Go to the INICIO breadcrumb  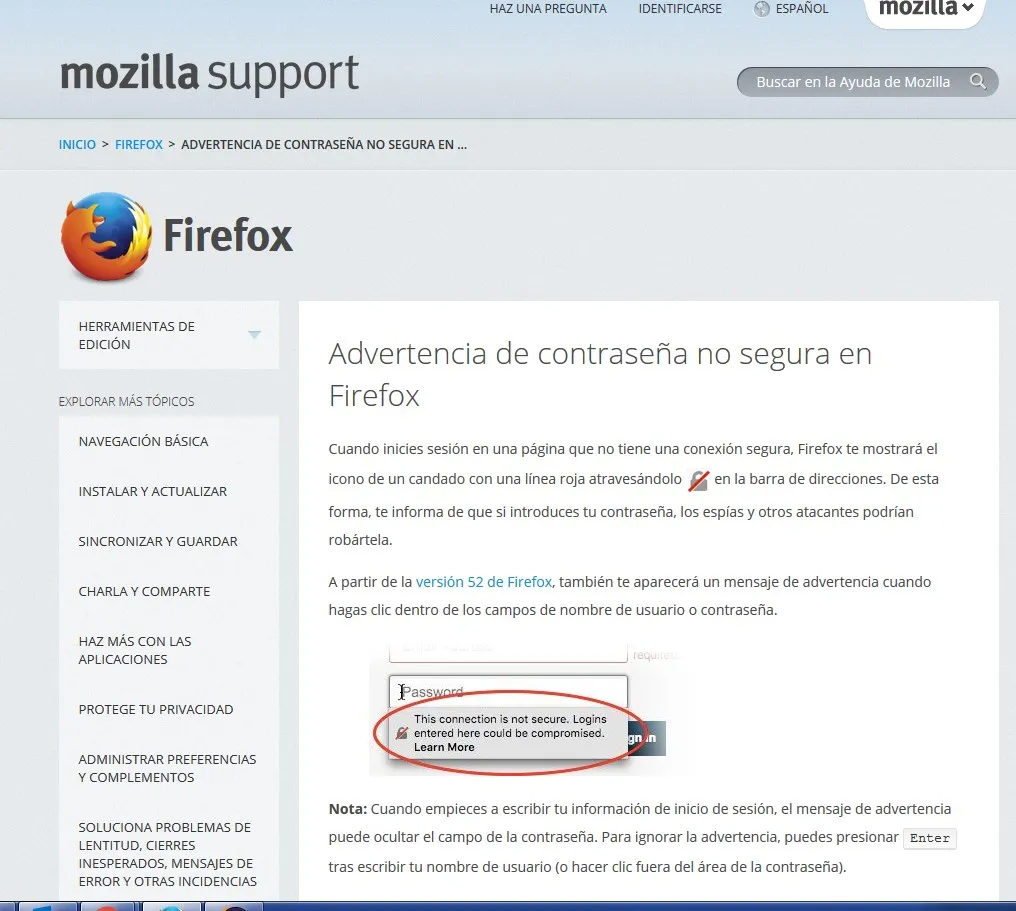point(77,144)
